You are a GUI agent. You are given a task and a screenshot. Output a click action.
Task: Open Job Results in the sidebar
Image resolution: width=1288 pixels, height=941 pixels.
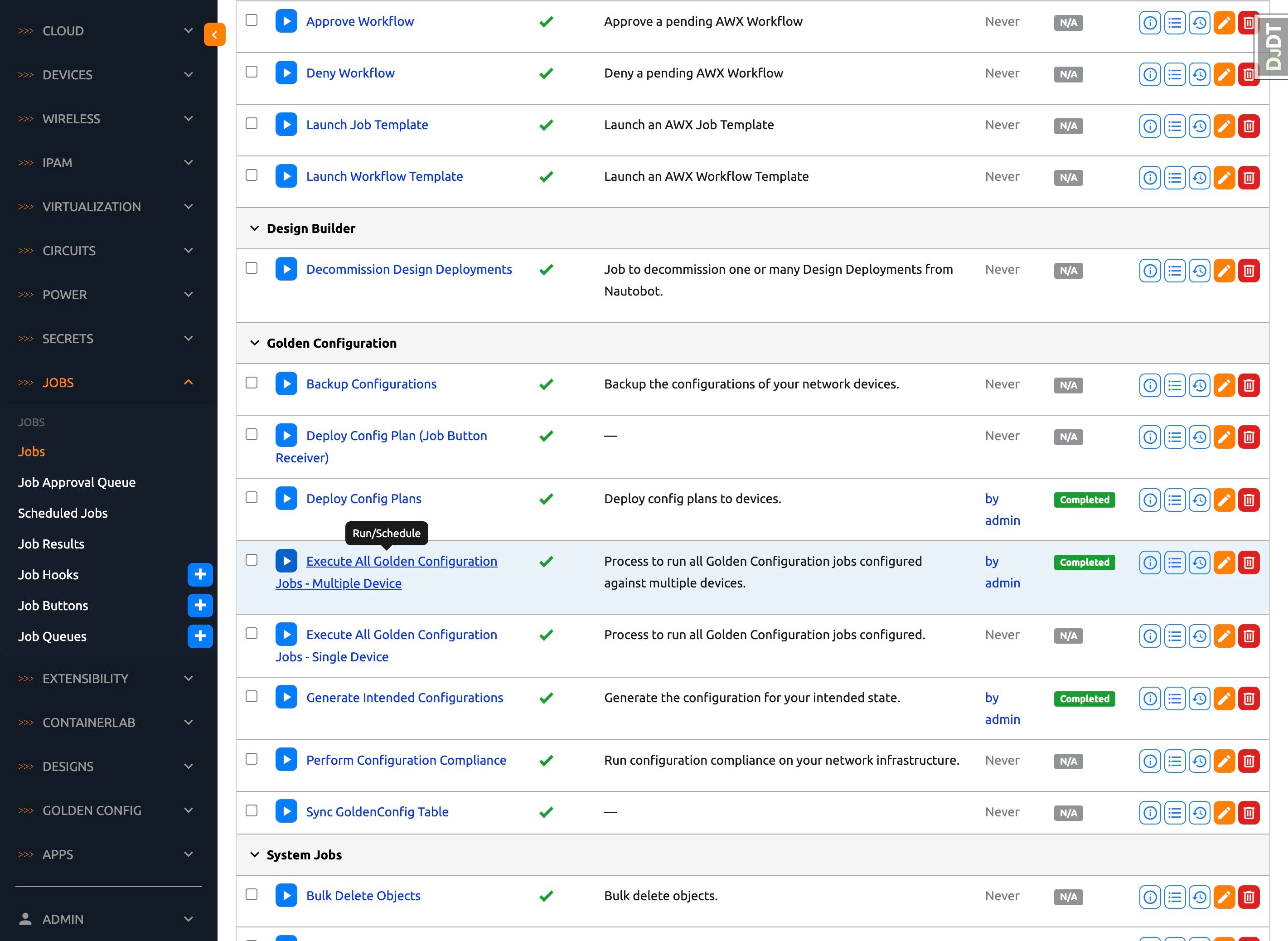[x=51, y=543]
